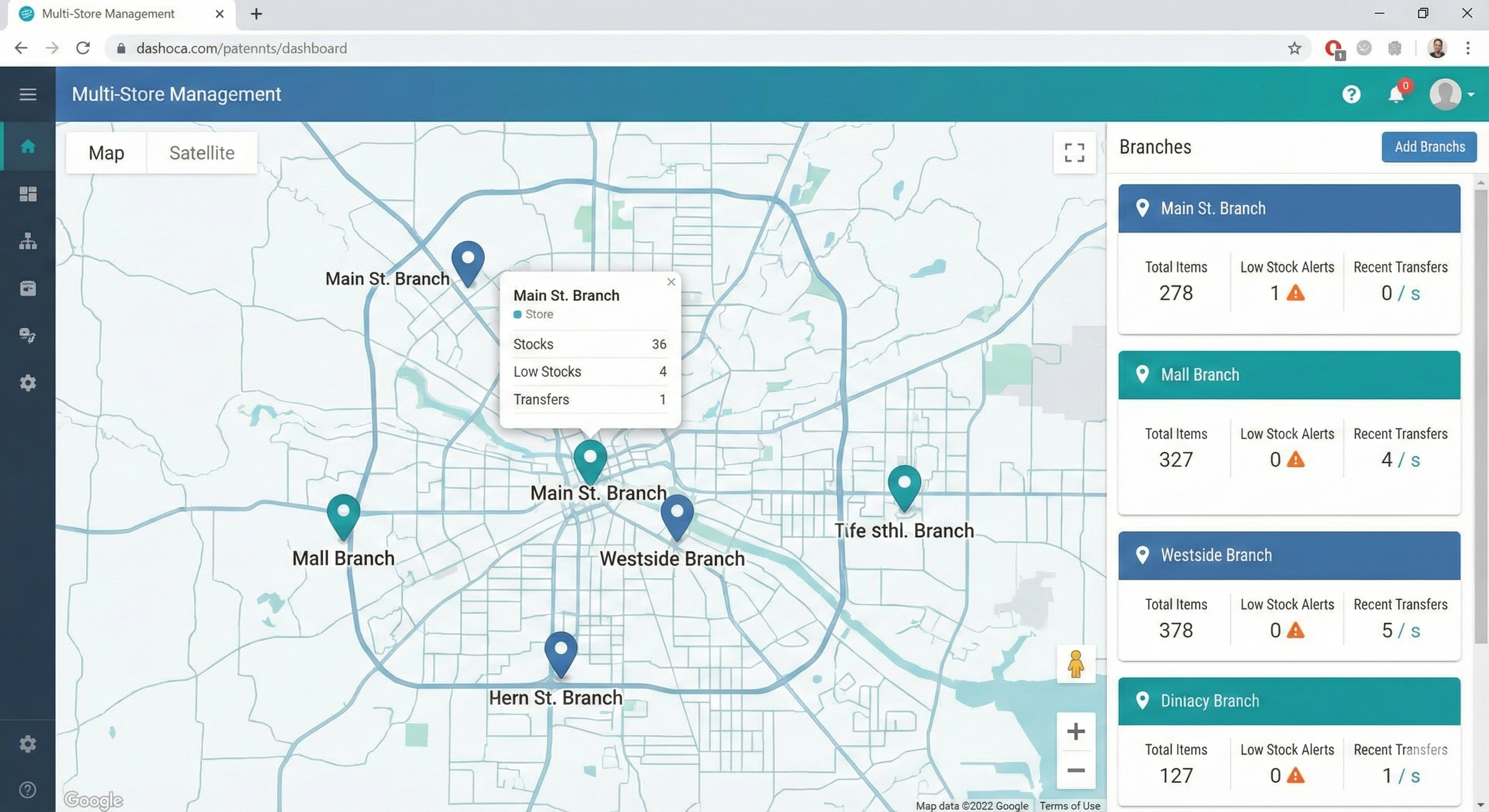Open the Opera extension icon in the toolbar
This screenshot has height=812, width=1489.
pos(1334,49)
